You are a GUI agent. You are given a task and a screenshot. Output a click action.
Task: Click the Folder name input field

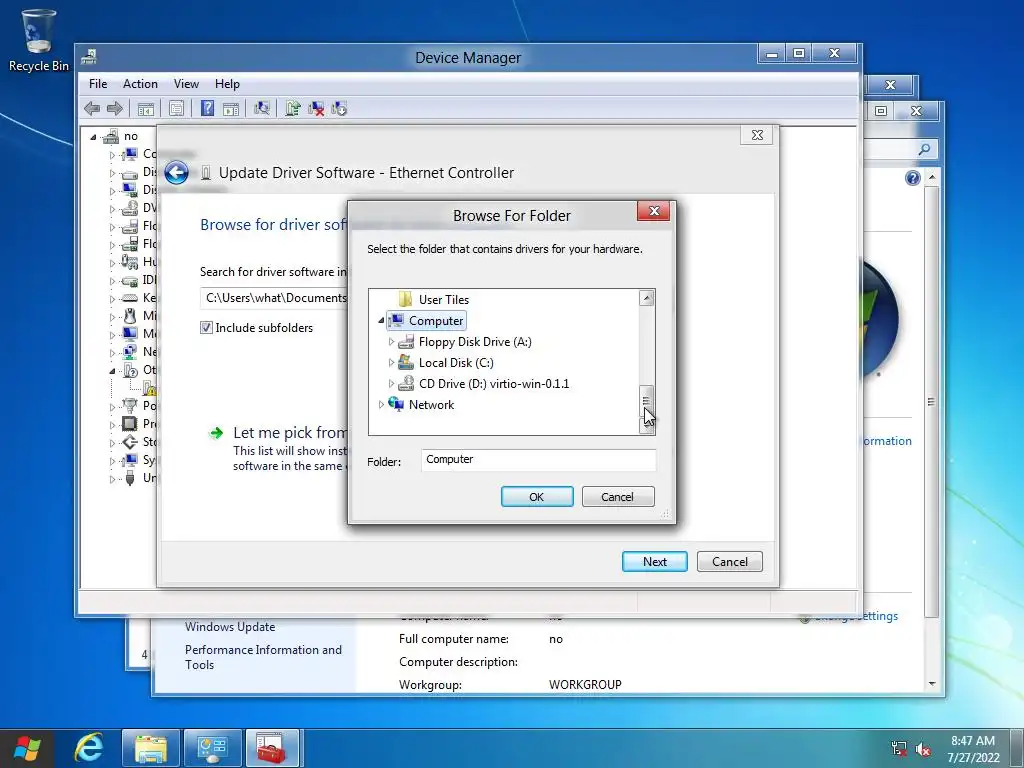coord(538,459)
